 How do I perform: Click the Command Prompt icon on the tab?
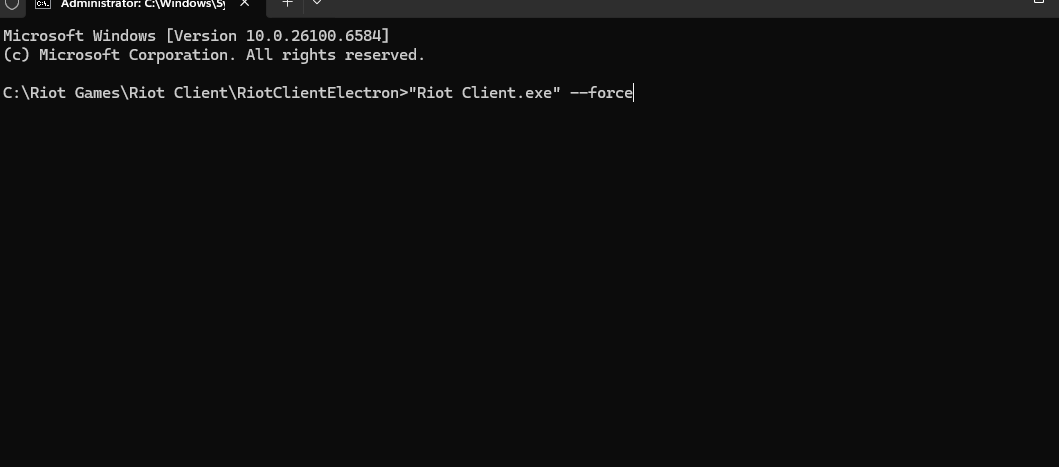[43, 3]
